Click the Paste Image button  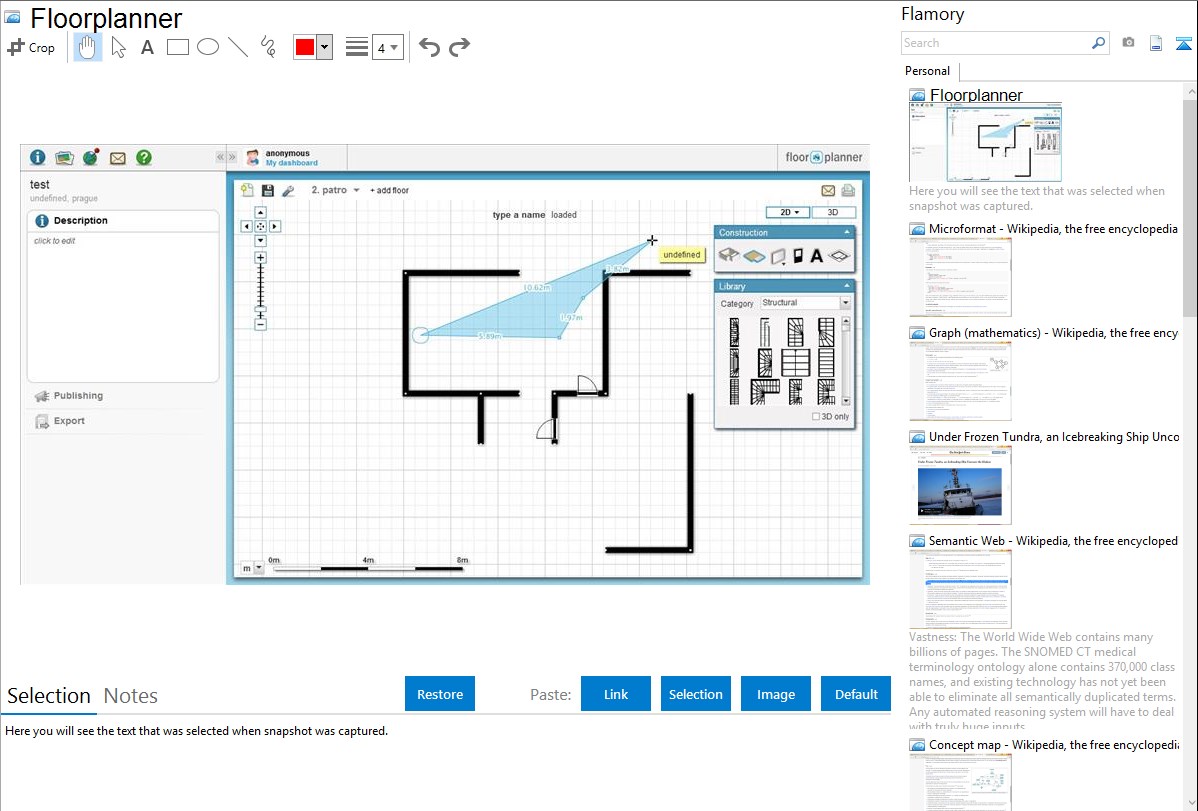[x=775, y=694]
